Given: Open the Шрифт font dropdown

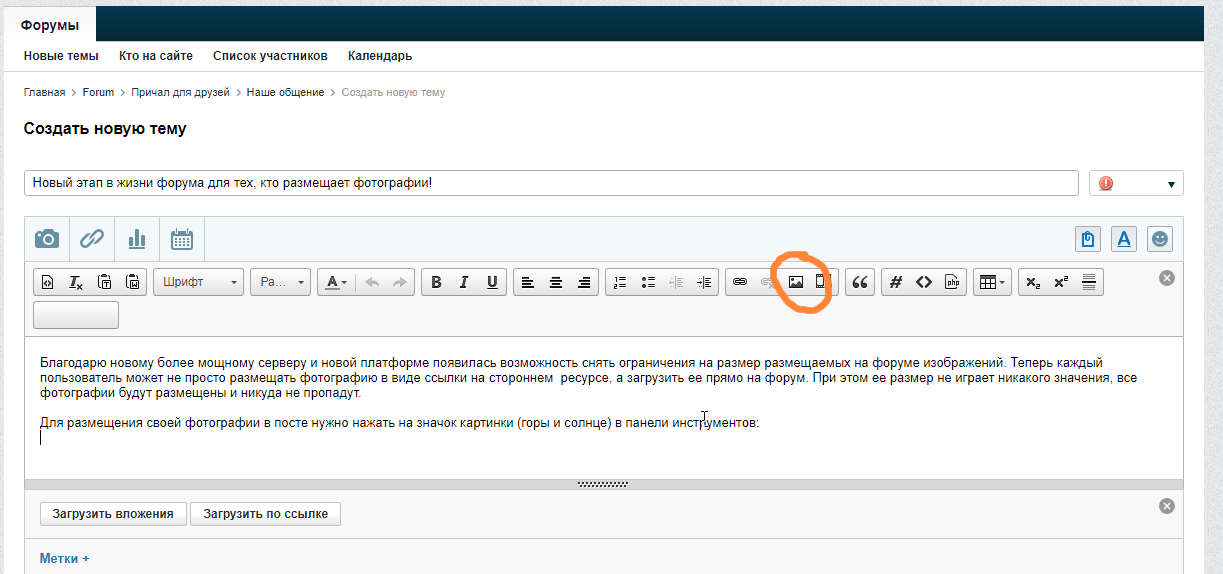Looking at the screenshot, I should [198, 282].
